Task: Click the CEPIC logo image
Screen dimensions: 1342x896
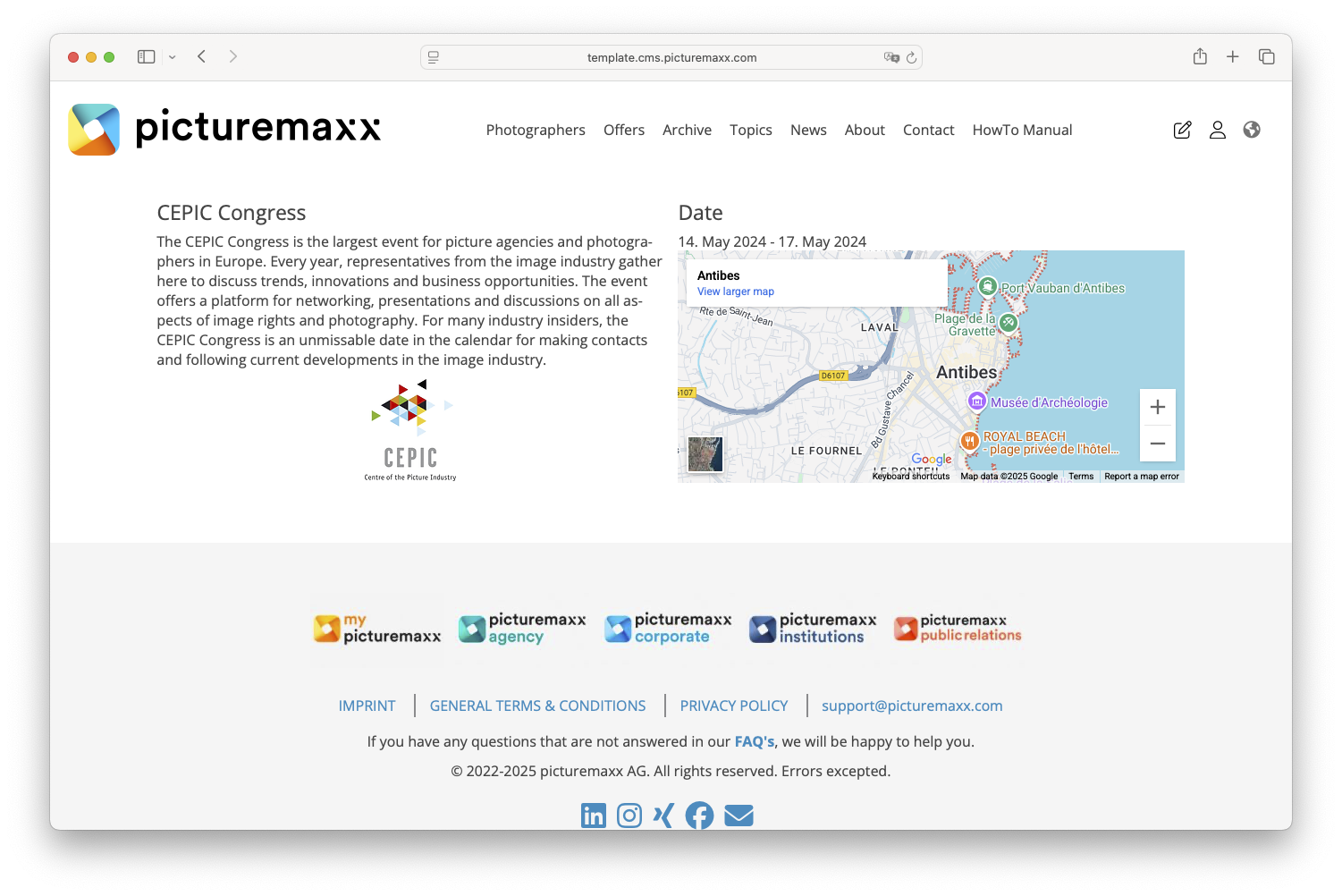Action: 410,430
